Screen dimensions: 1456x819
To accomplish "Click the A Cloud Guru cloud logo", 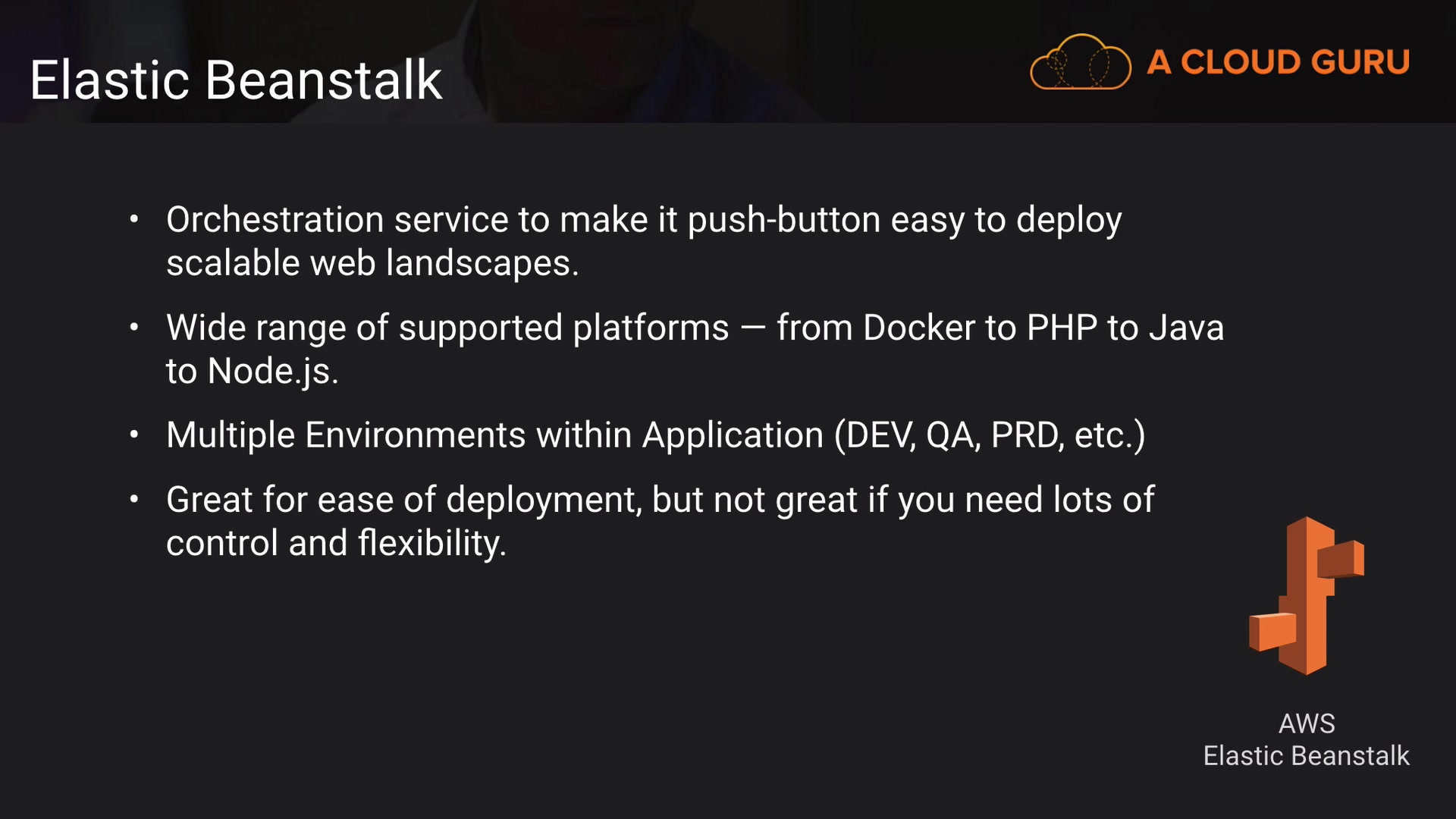I will (x=1080, y=62).
